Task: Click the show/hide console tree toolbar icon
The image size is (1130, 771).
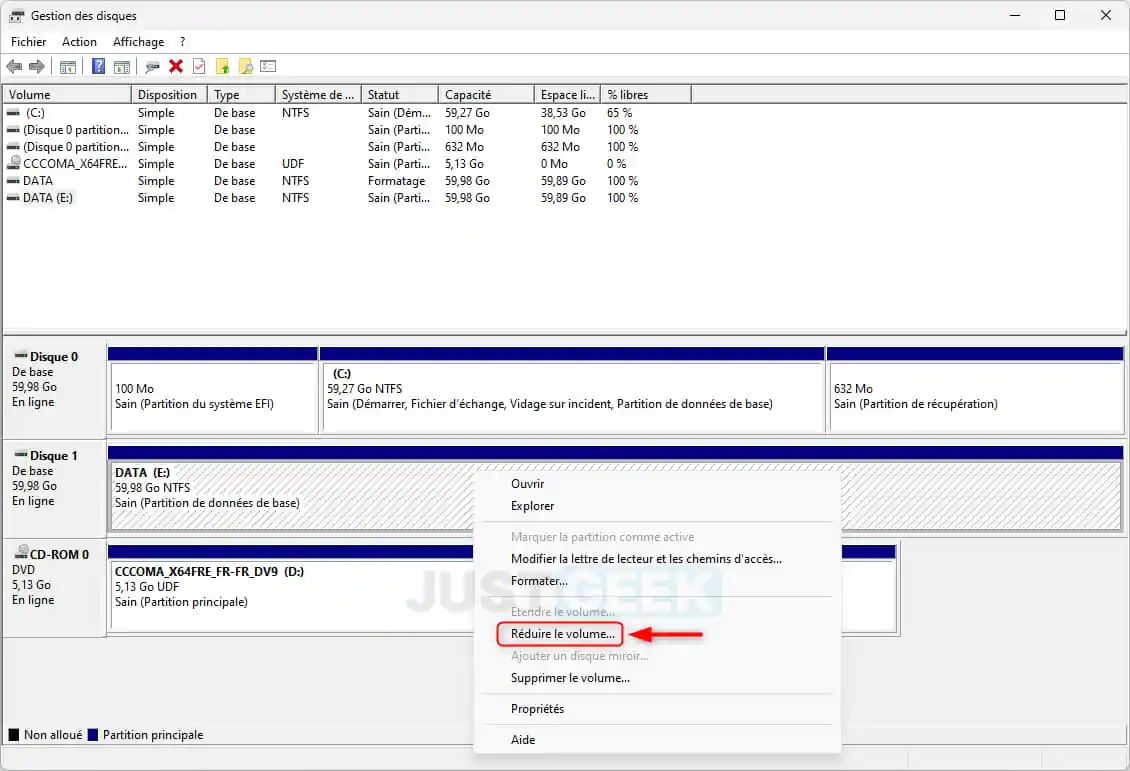Action: click(68, 67)
